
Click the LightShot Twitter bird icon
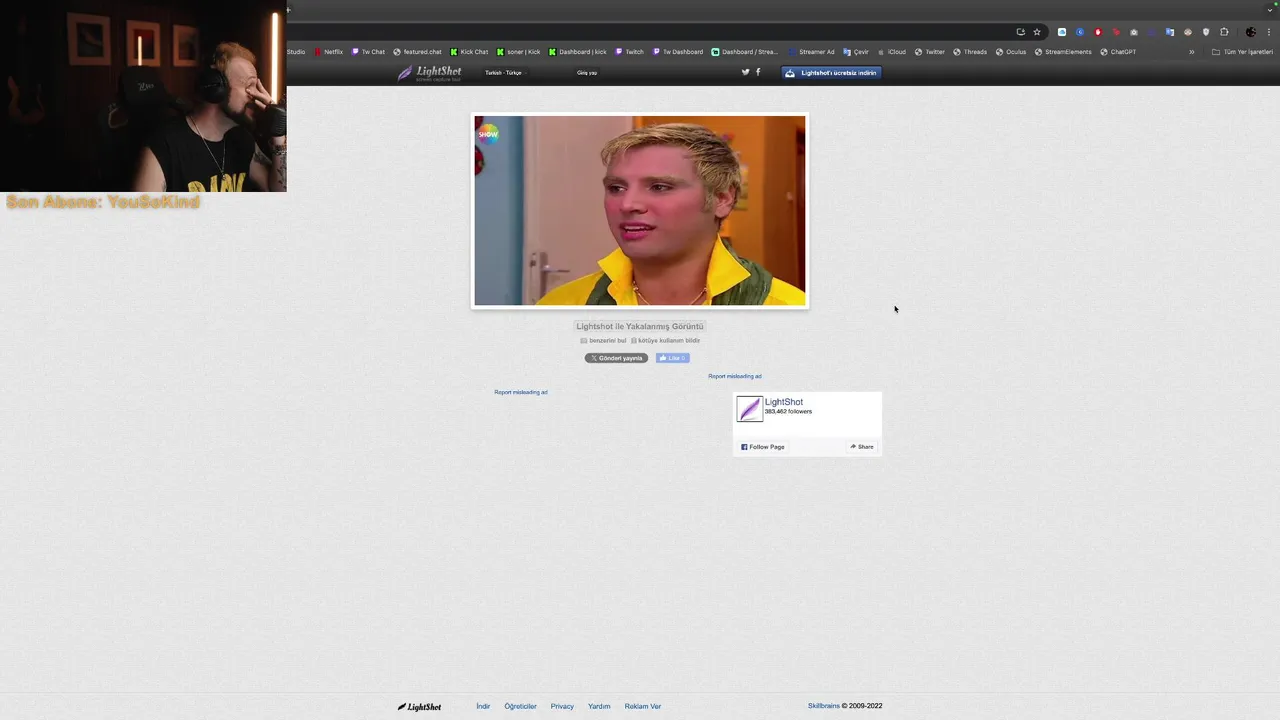coord(745,72)
